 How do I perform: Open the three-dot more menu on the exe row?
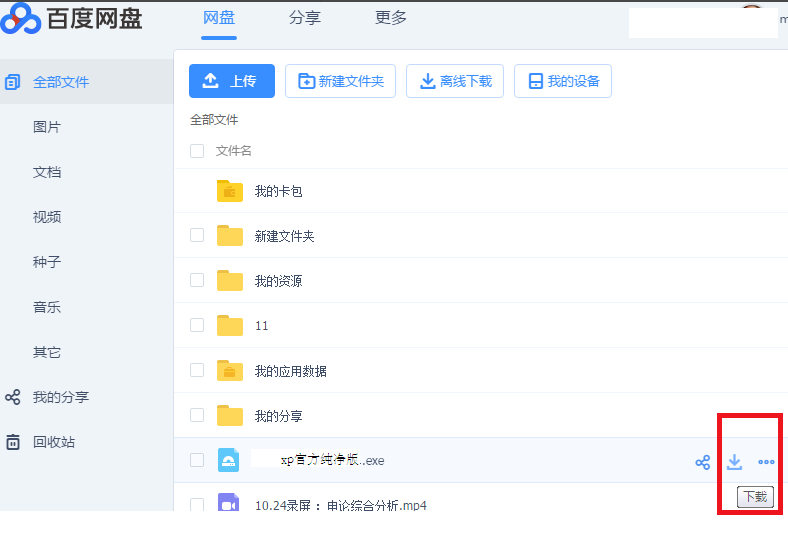coord(766,462)
